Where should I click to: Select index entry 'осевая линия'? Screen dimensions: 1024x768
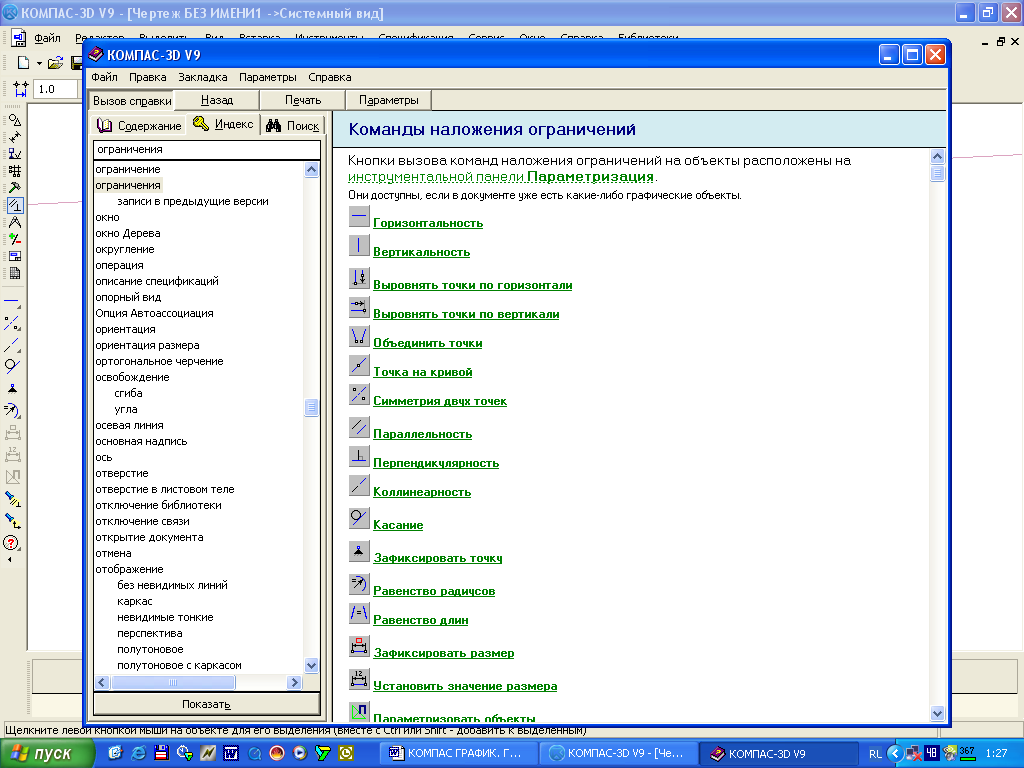pyautogui.click(x=129, y=425)
